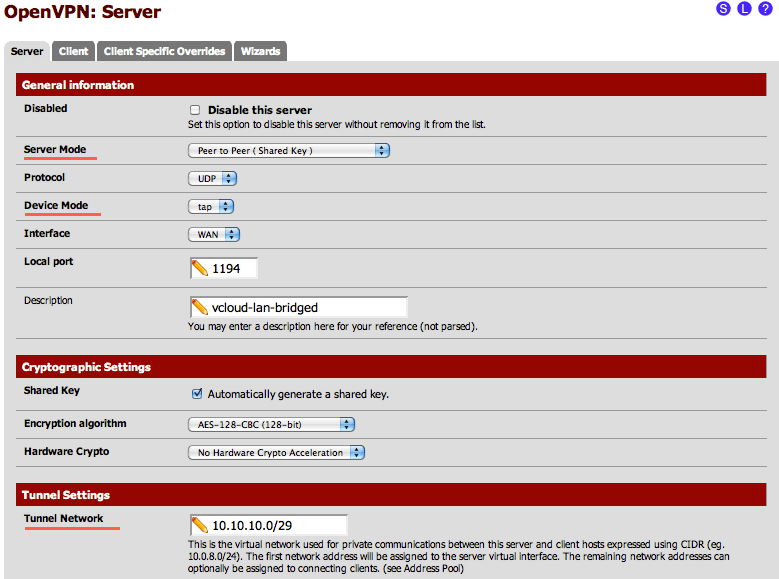Click the Tunnel Network field 10.10.10.0/29
779x579 pixels.
269,525
